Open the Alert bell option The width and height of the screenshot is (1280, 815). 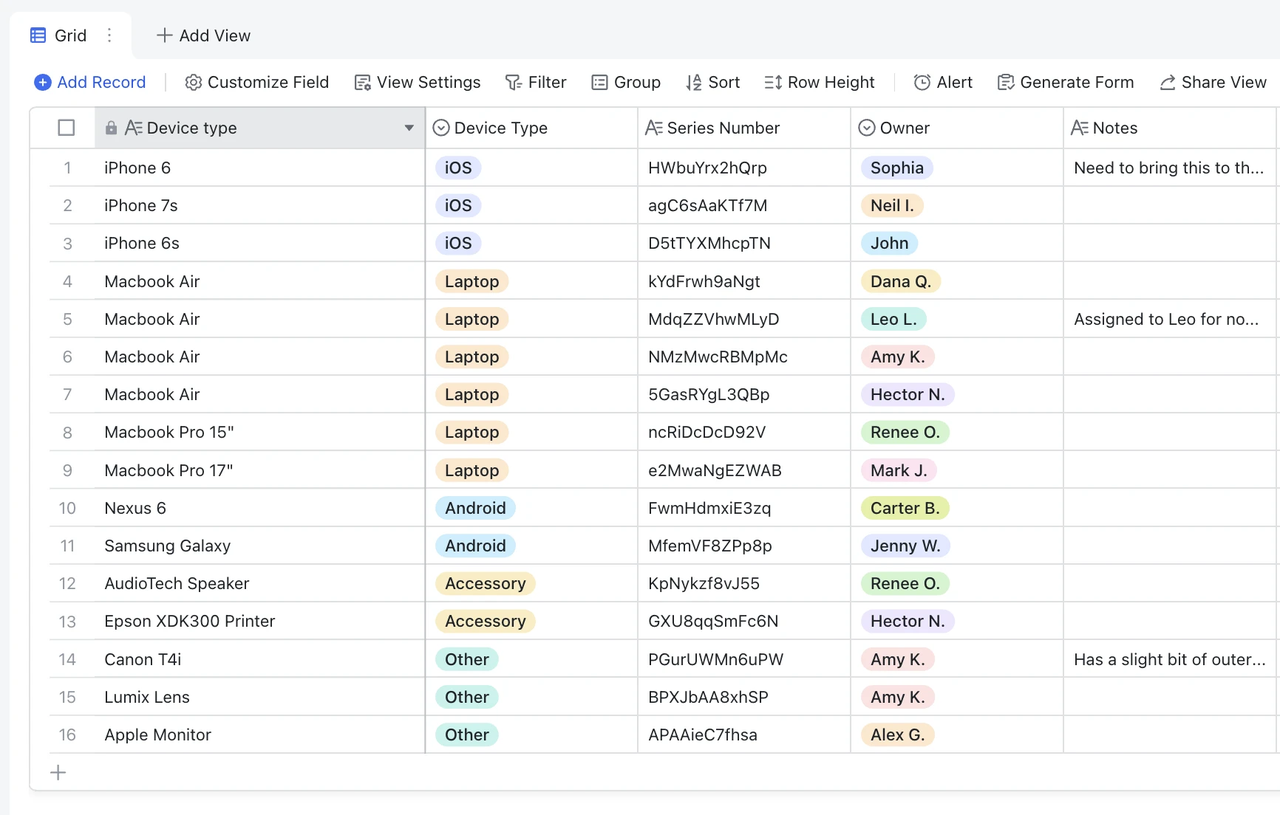pos(942,83)
